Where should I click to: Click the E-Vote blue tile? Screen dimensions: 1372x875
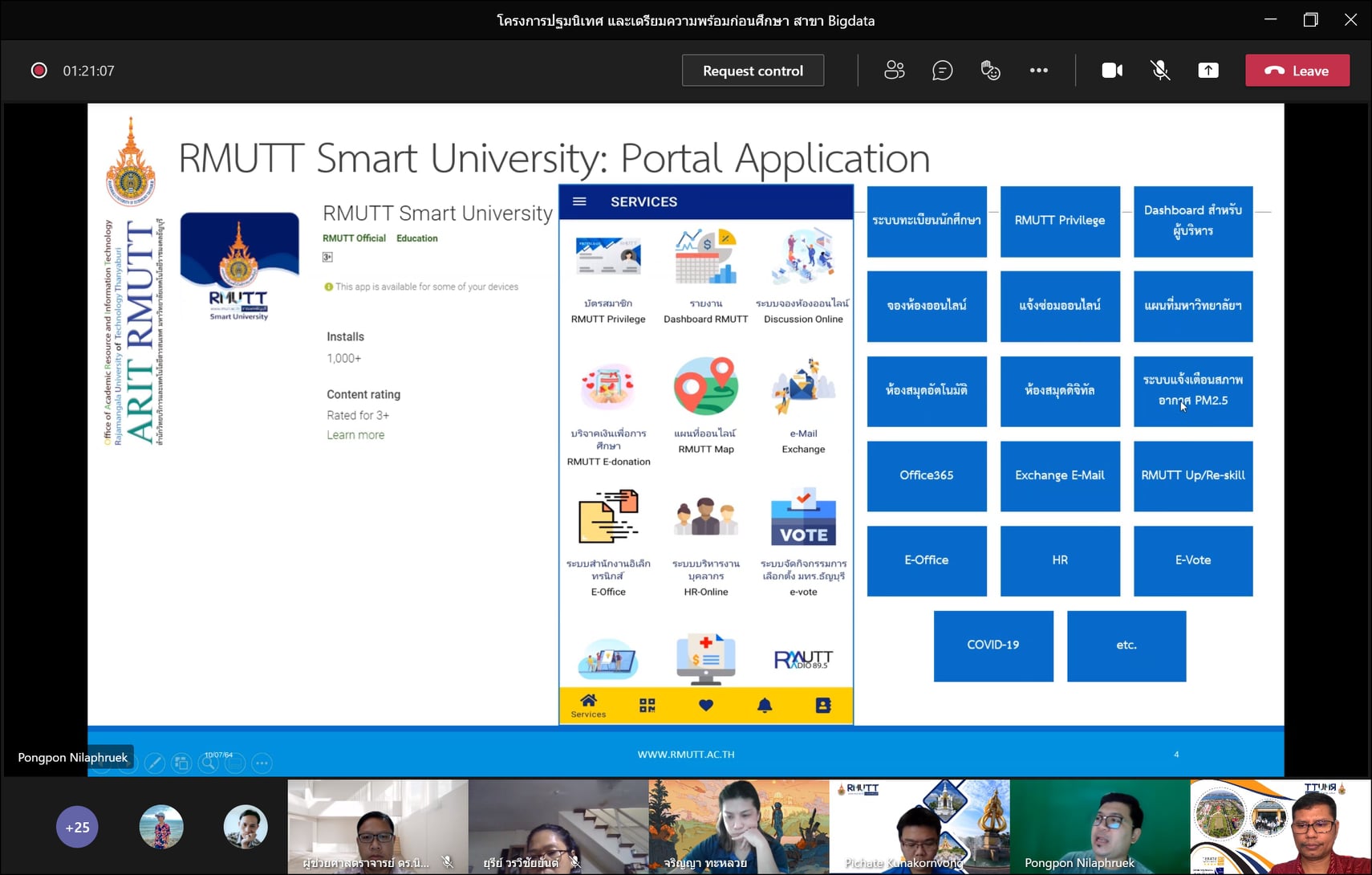pyautogui.click(x=1193, y=560)
